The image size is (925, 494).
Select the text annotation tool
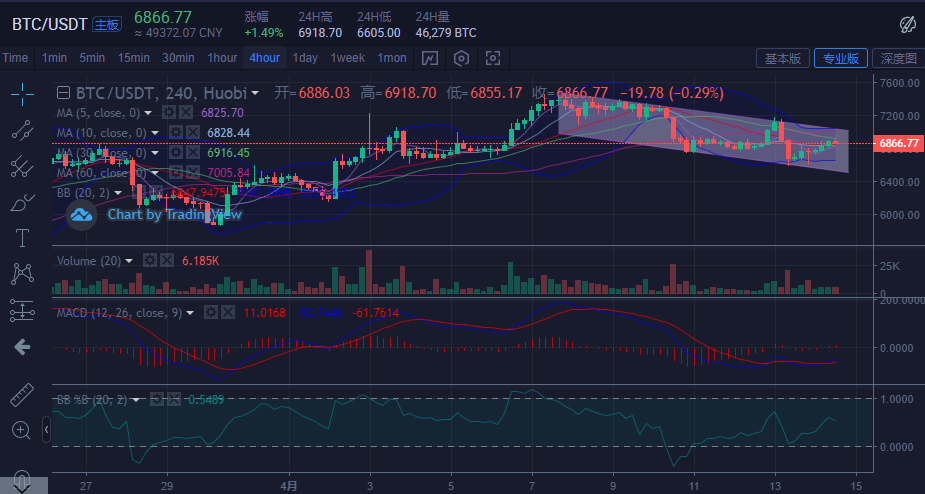pyautogui.click(x=22, y=238)
